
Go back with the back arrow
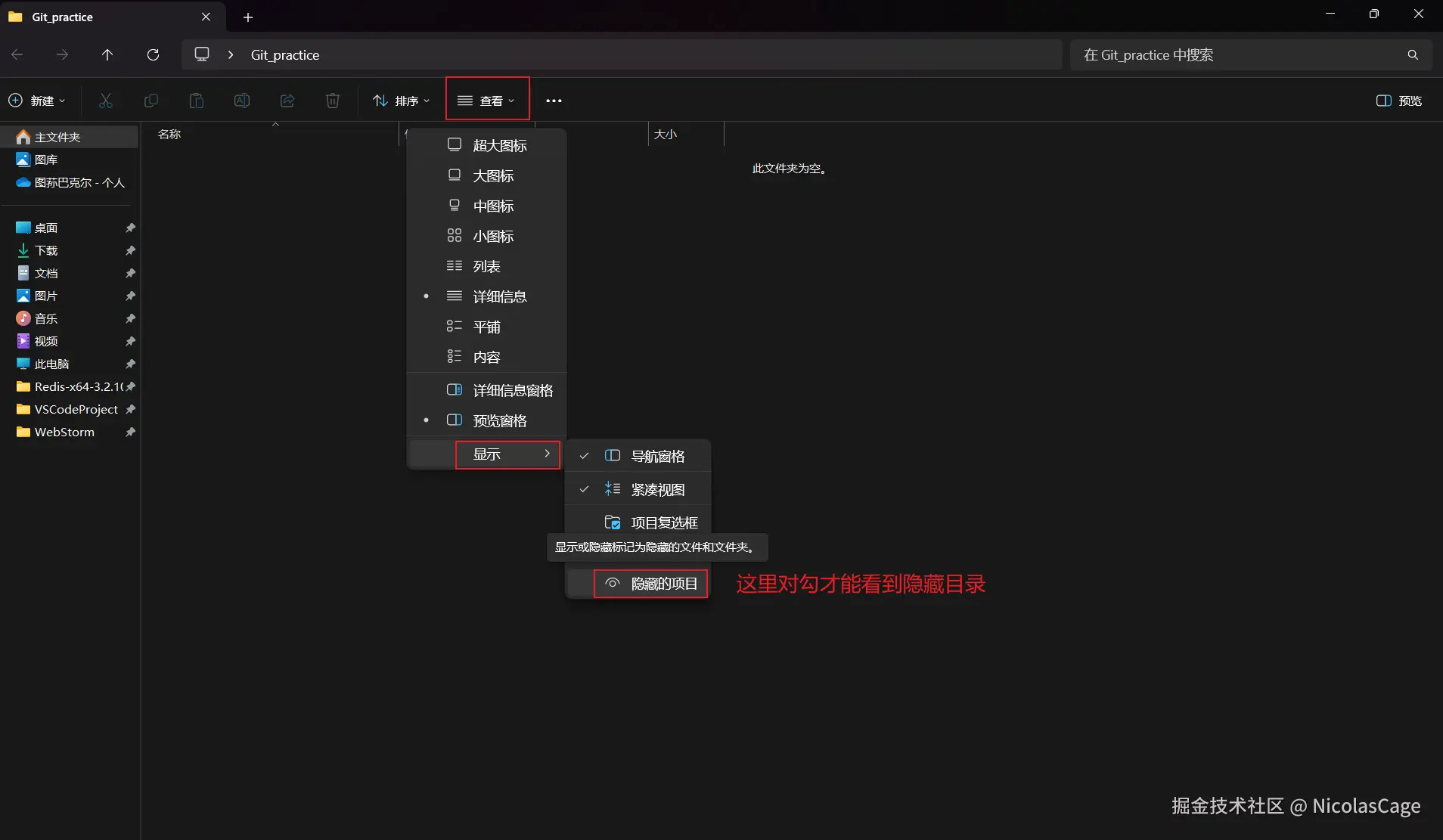point(17,54)
